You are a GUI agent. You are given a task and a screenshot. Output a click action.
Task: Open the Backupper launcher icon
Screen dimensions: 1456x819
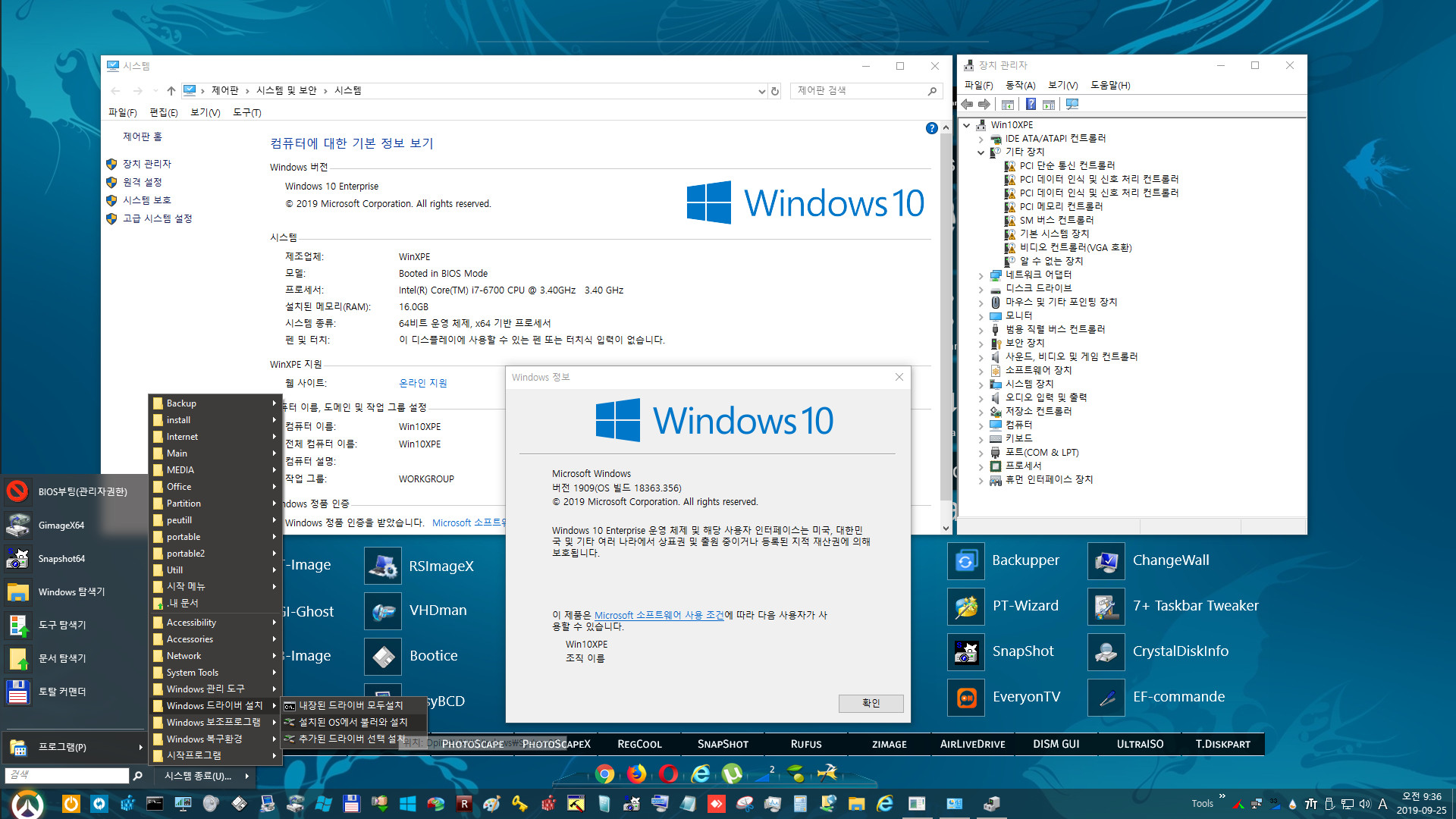(x=965, y=561)
